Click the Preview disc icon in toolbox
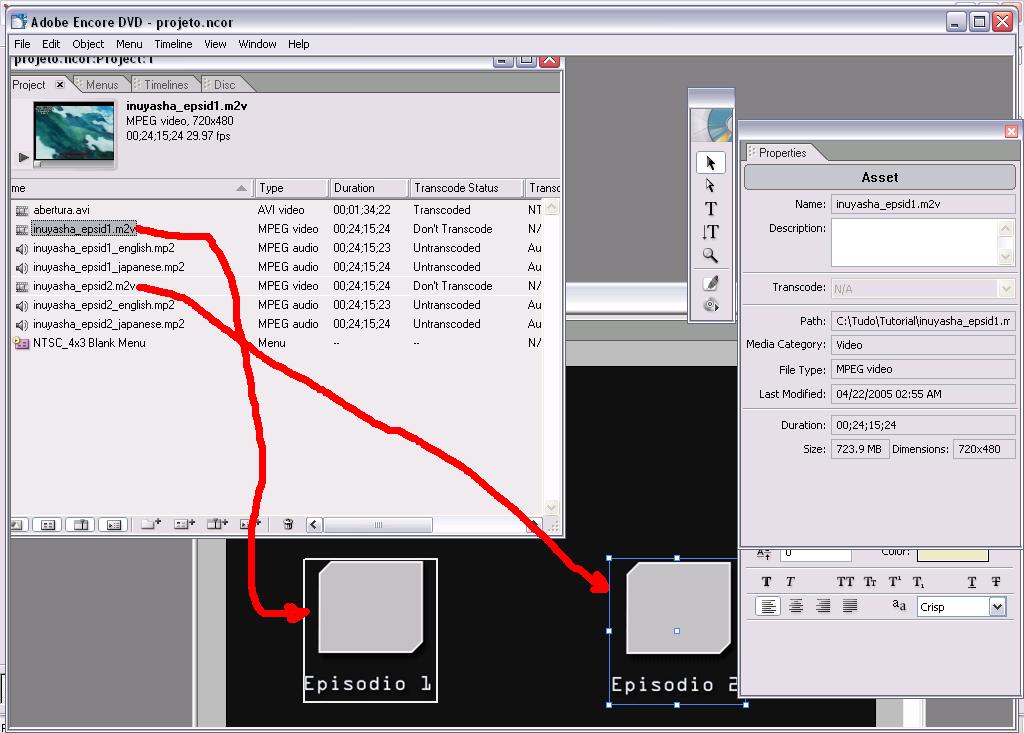The width and height of the screenshot is (1024, 733). click(x=711, y=305)
